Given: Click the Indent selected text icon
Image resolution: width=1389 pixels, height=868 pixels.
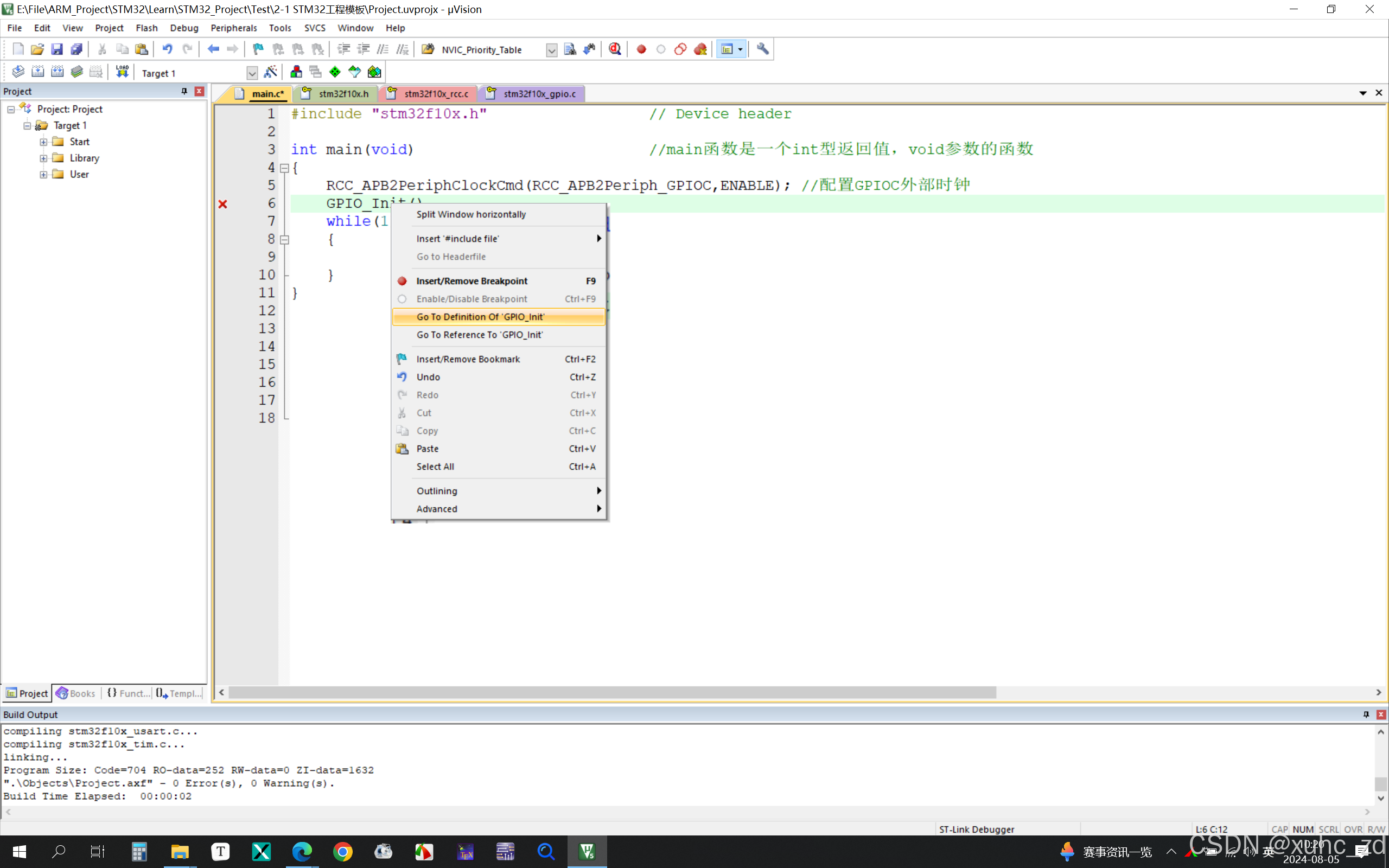Looking at the screenshot, I should [343, 49].
